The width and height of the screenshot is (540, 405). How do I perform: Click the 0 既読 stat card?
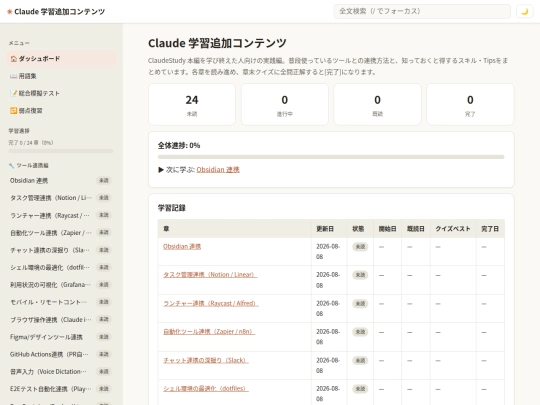click(x=377, y=104)
